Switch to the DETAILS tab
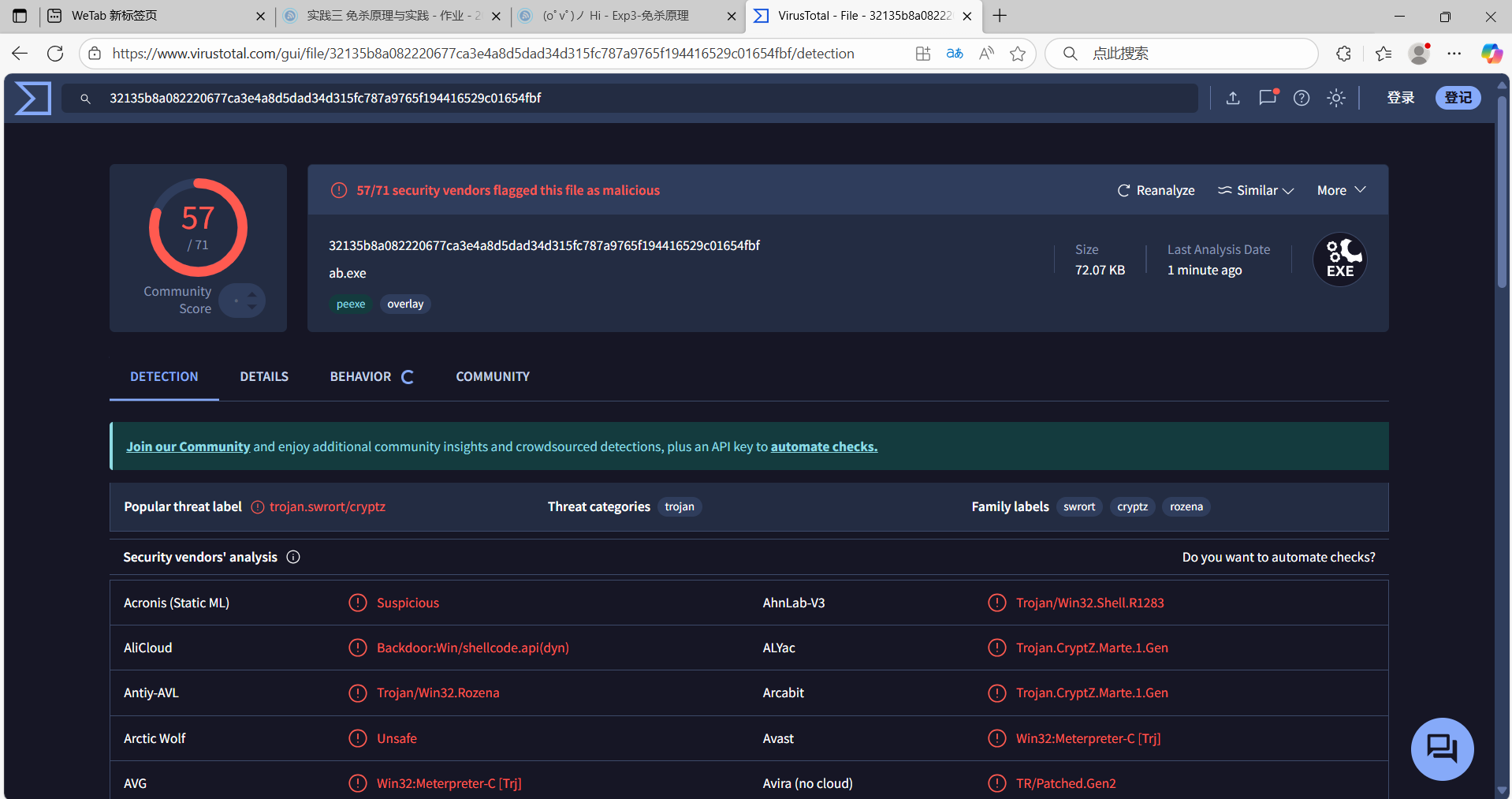The width and height of the screenshot is (1512, 799). coord(264,376)
